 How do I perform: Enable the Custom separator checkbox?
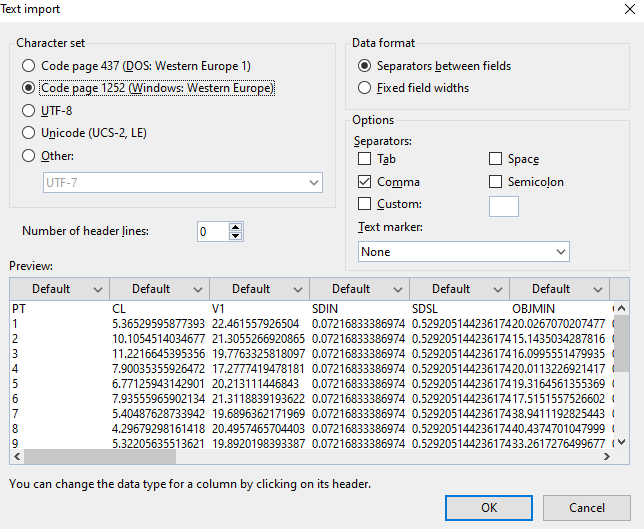pyautogui.click(x=365, y=204)
